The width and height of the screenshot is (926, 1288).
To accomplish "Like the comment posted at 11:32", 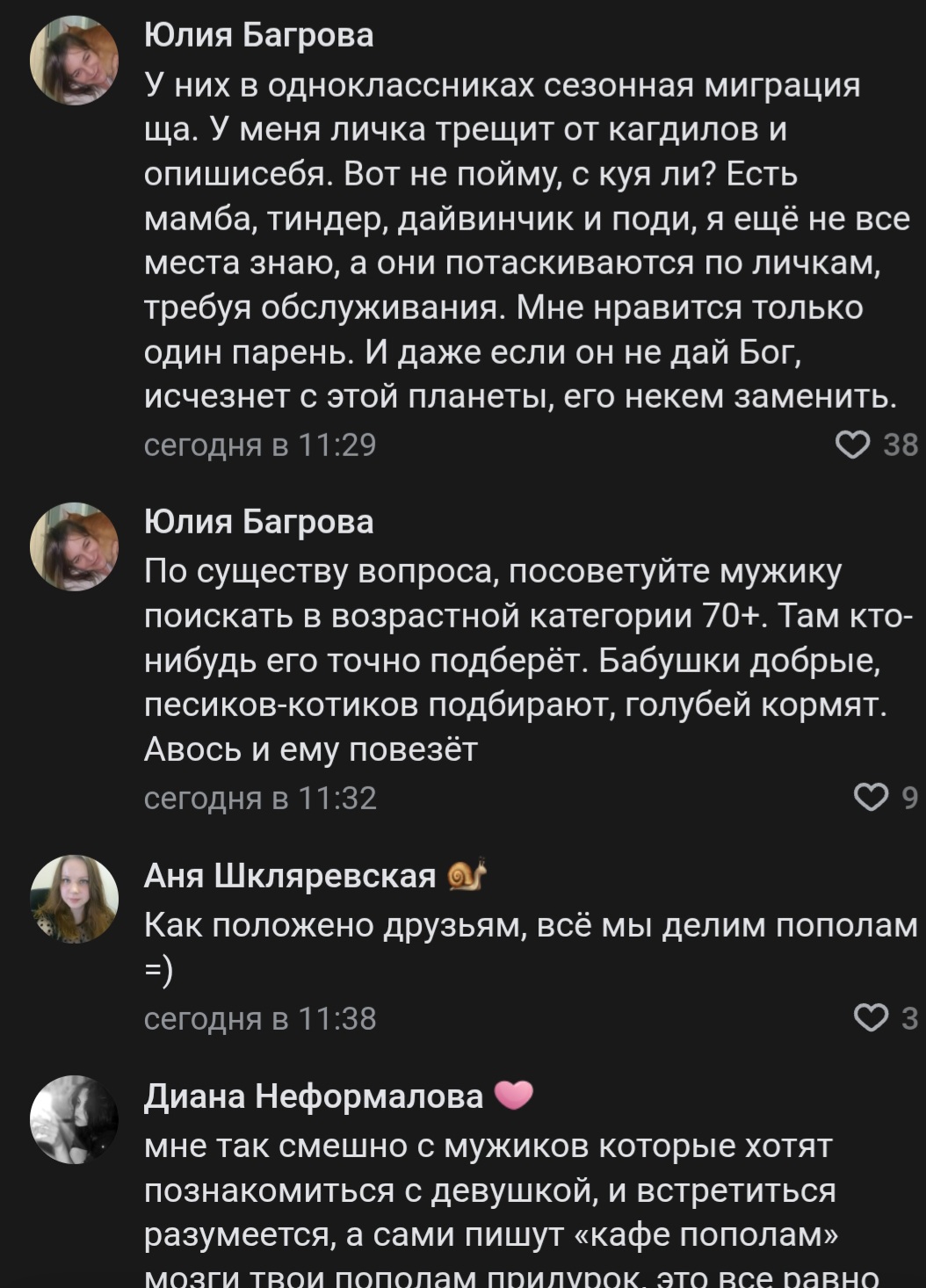I will click(x=871, y=798).
